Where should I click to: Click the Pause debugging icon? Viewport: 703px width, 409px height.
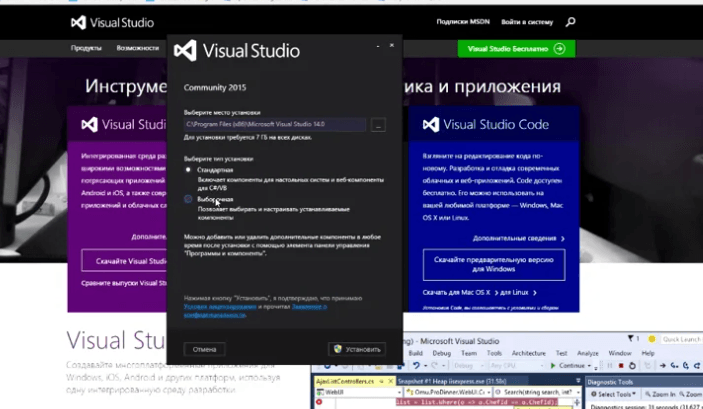[x=610, y=365]
